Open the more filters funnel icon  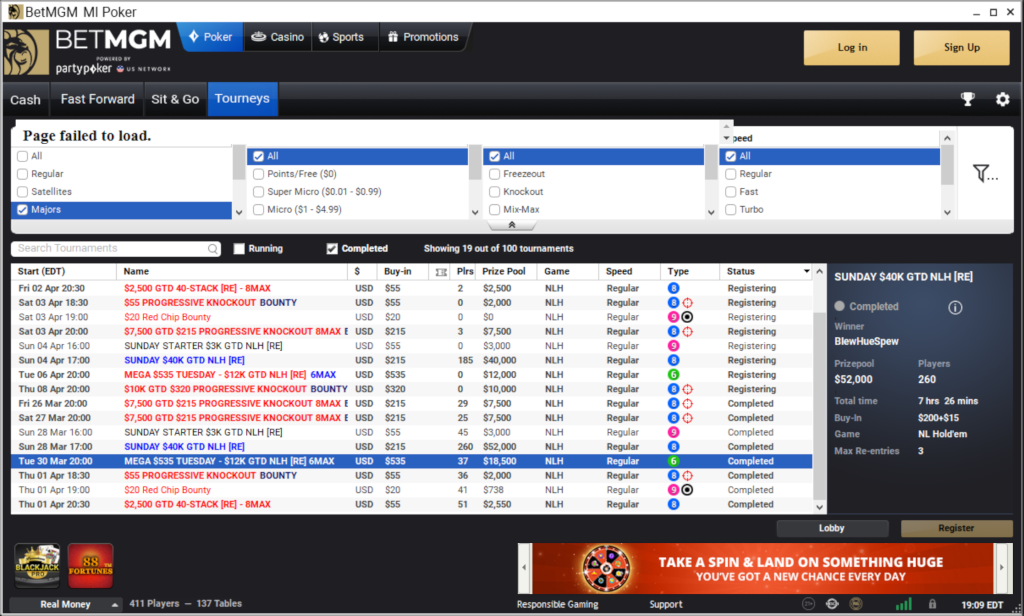(985, 173)
